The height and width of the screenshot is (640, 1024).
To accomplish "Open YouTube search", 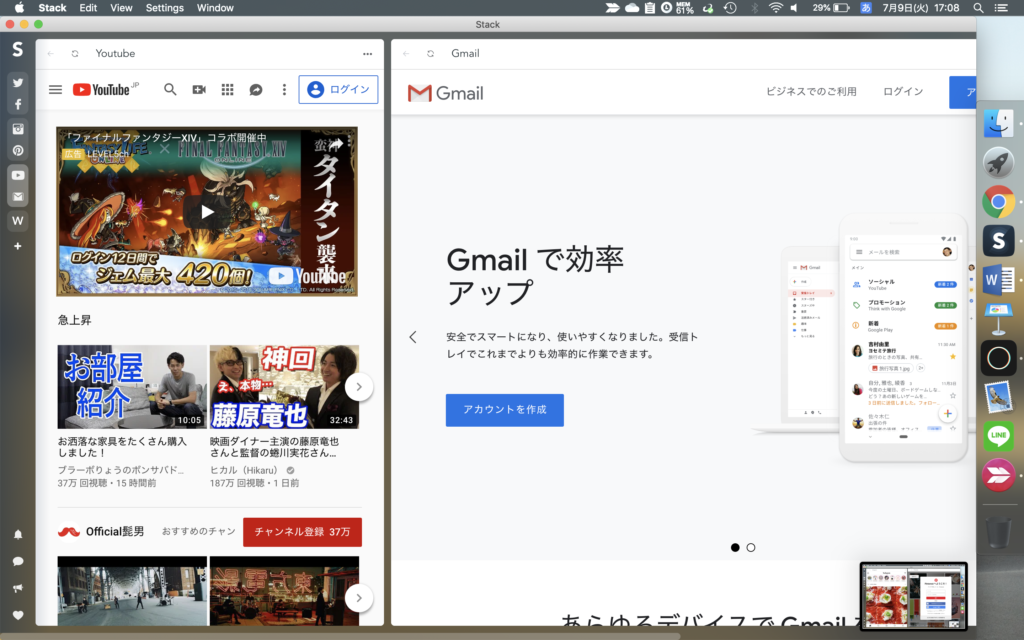I will 170,89.
